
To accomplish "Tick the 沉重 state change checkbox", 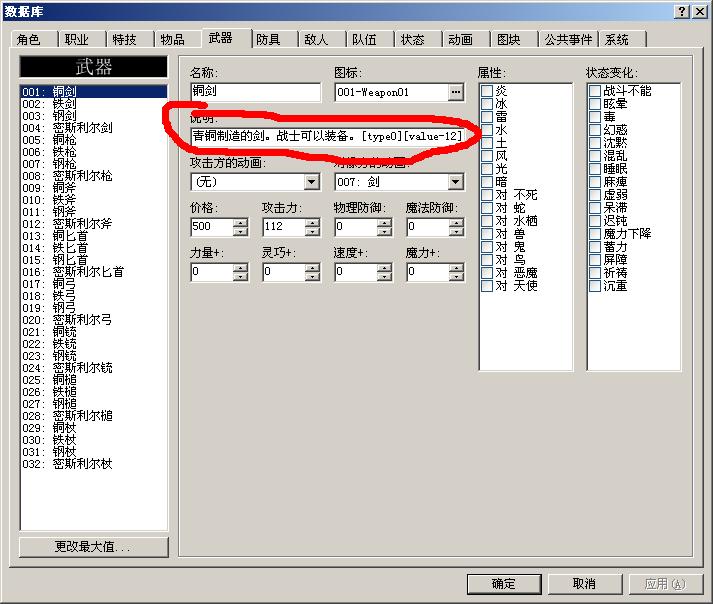I will 595,286.
